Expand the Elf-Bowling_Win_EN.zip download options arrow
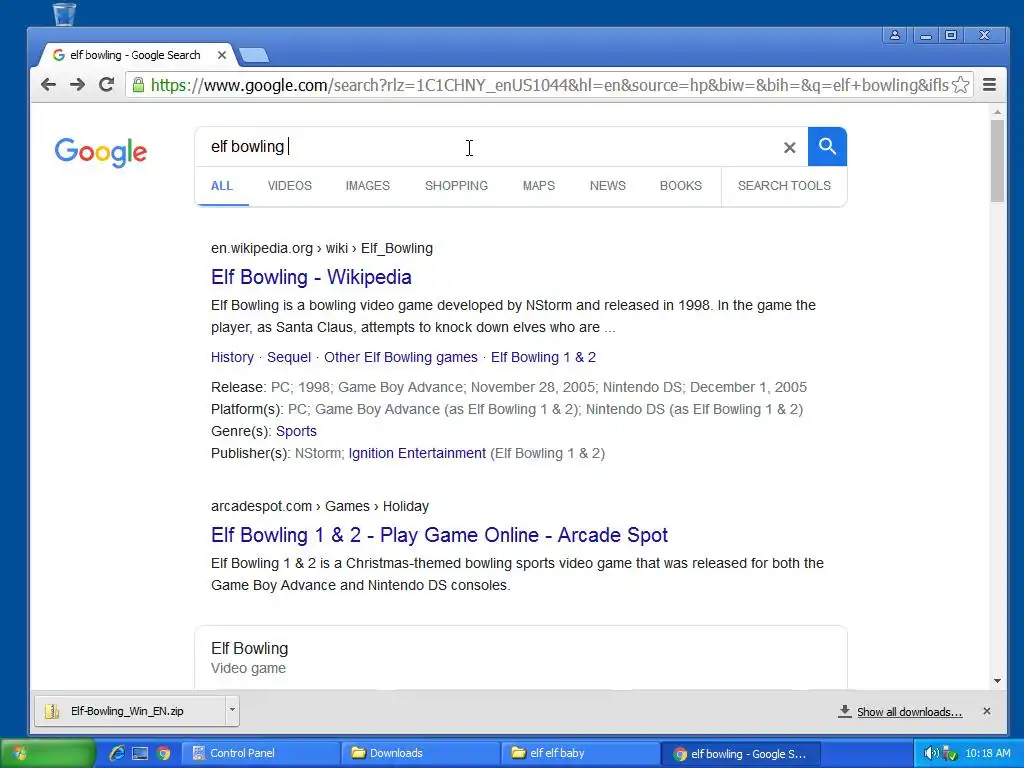Viewport: 1024px width, 768px height. point(232,711)
